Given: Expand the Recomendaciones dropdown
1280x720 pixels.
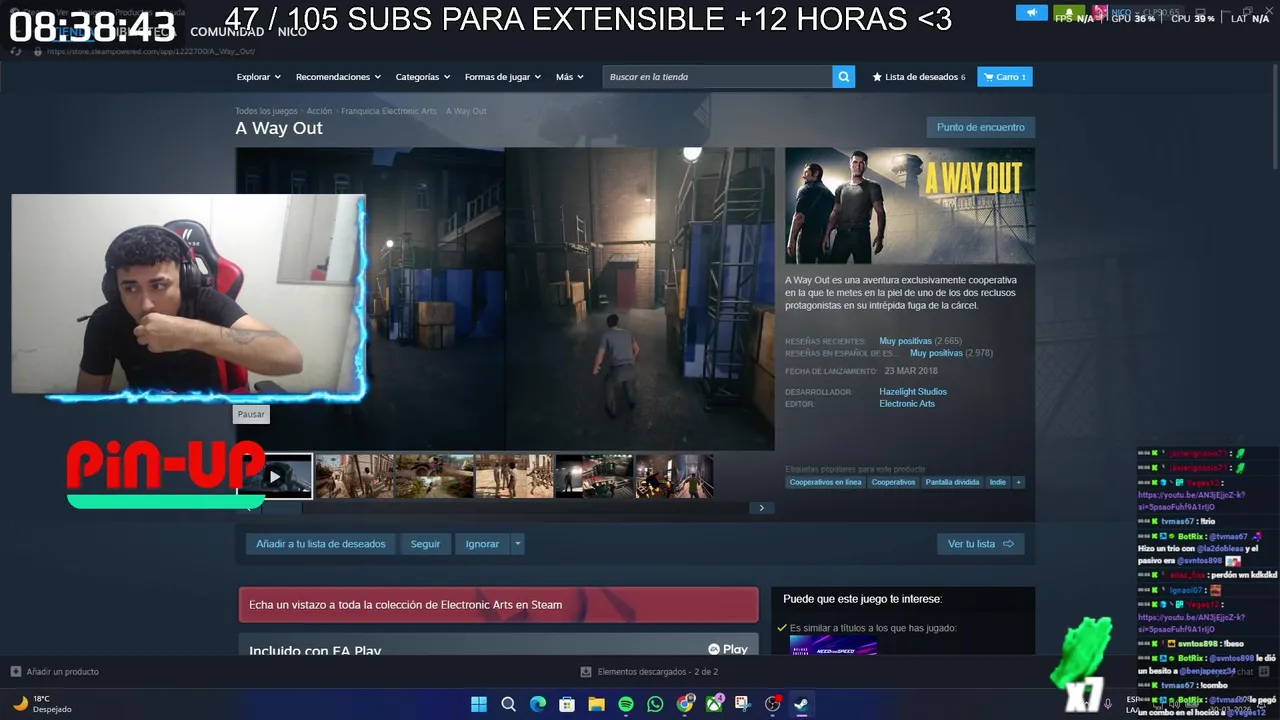Looking at the screenshot, I should pos(338,77).
